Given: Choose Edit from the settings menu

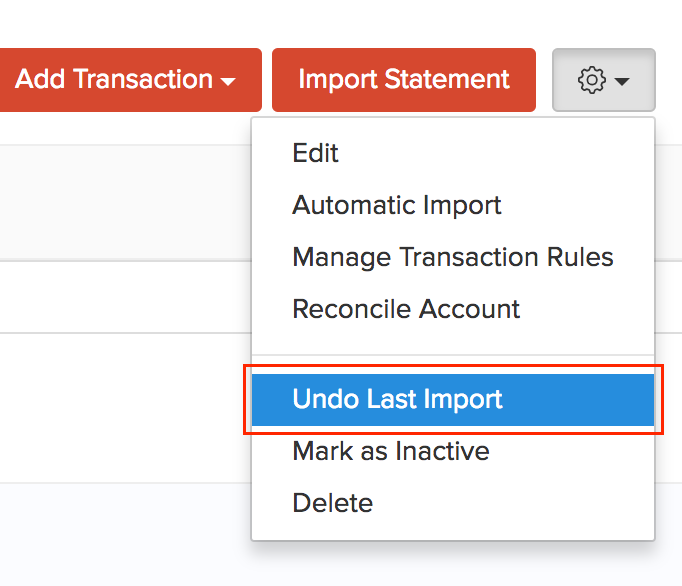Looking at the screenshot, I should [316, 153].
